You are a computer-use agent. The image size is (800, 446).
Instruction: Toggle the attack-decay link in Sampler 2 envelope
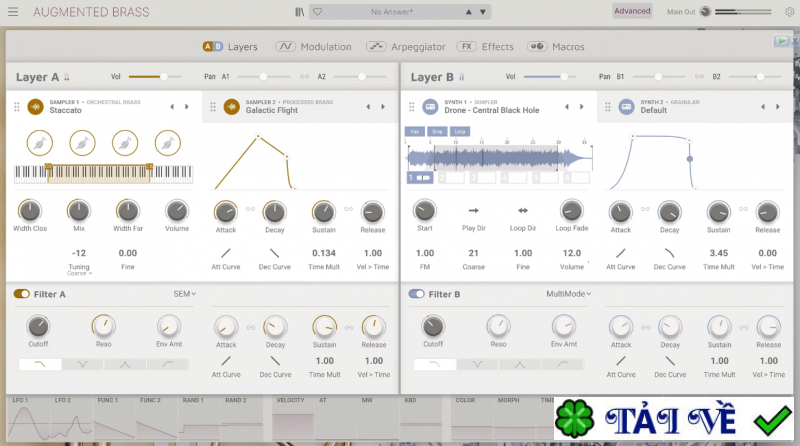click(250, 209)
